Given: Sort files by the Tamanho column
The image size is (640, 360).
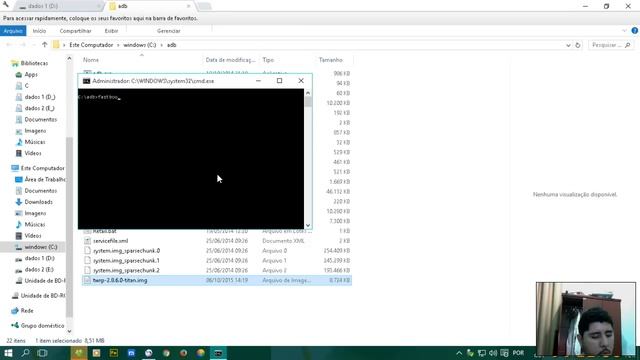Looking at the screenshot, I should click(x=331, y=60).
